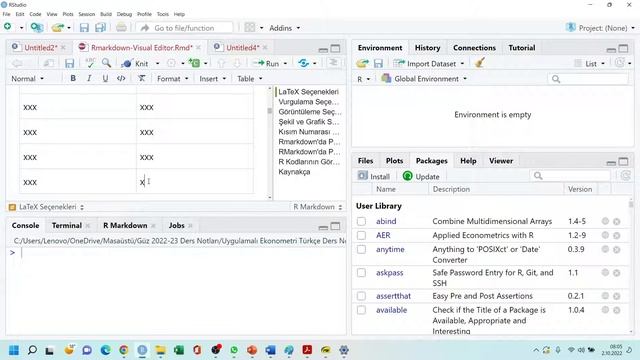Create a new file with the plus icon
This screenshot has width=640, height=360.
[x=8, y=27]
